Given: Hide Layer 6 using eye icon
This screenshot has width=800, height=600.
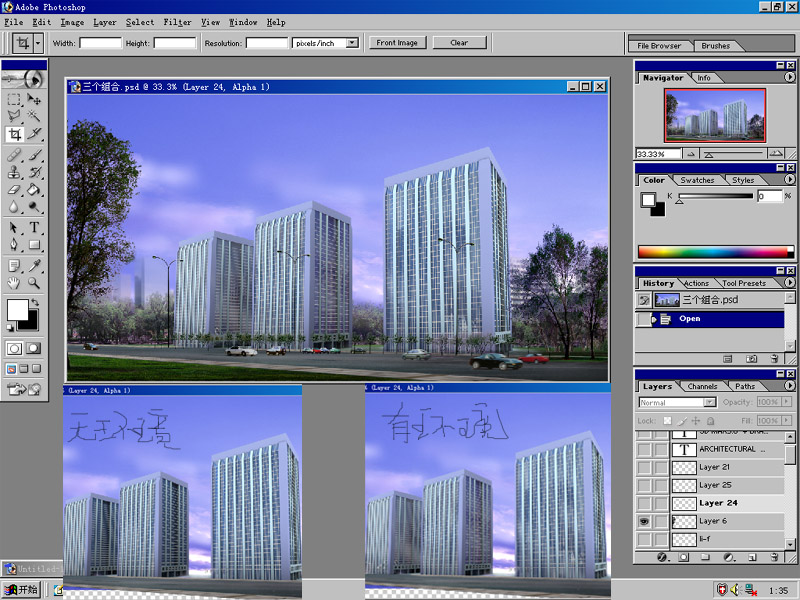Looking at the screenshot, I should tap(644, 521).
